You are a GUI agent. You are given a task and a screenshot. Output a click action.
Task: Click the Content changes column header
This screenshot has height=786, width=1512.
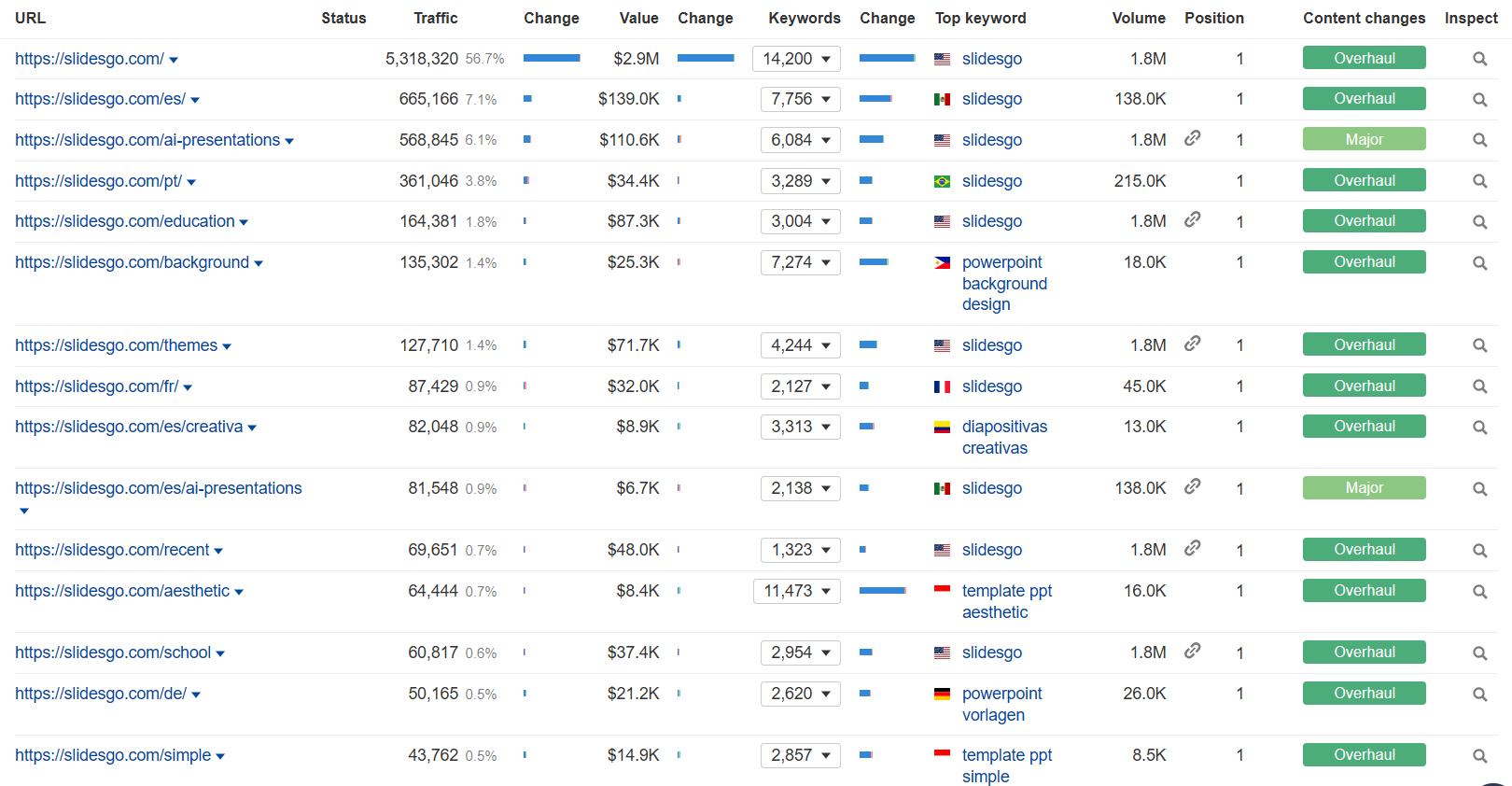1365,18
